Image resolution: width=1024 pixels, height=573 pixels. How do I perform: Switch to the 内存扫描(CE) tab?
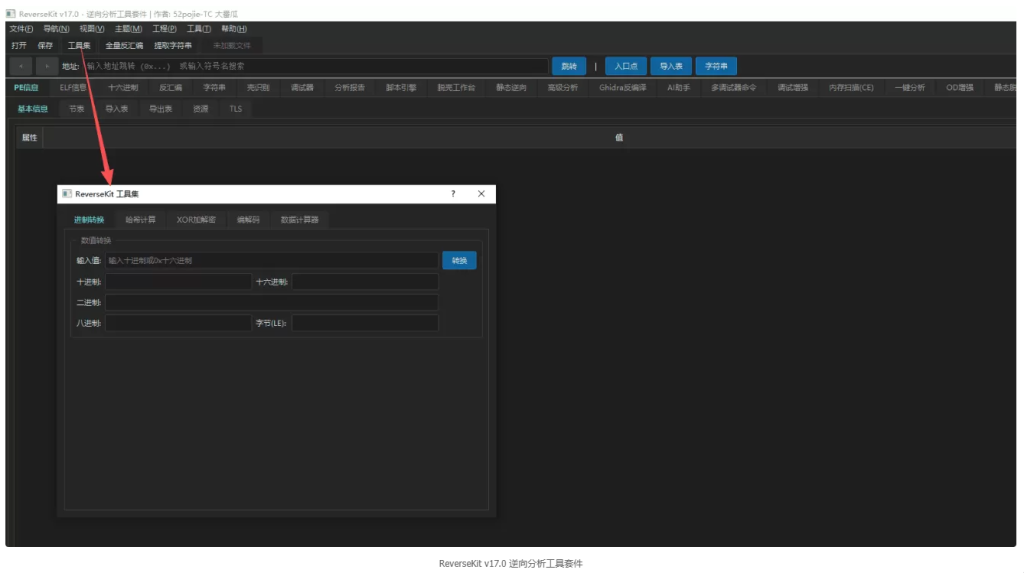(851, 88)
